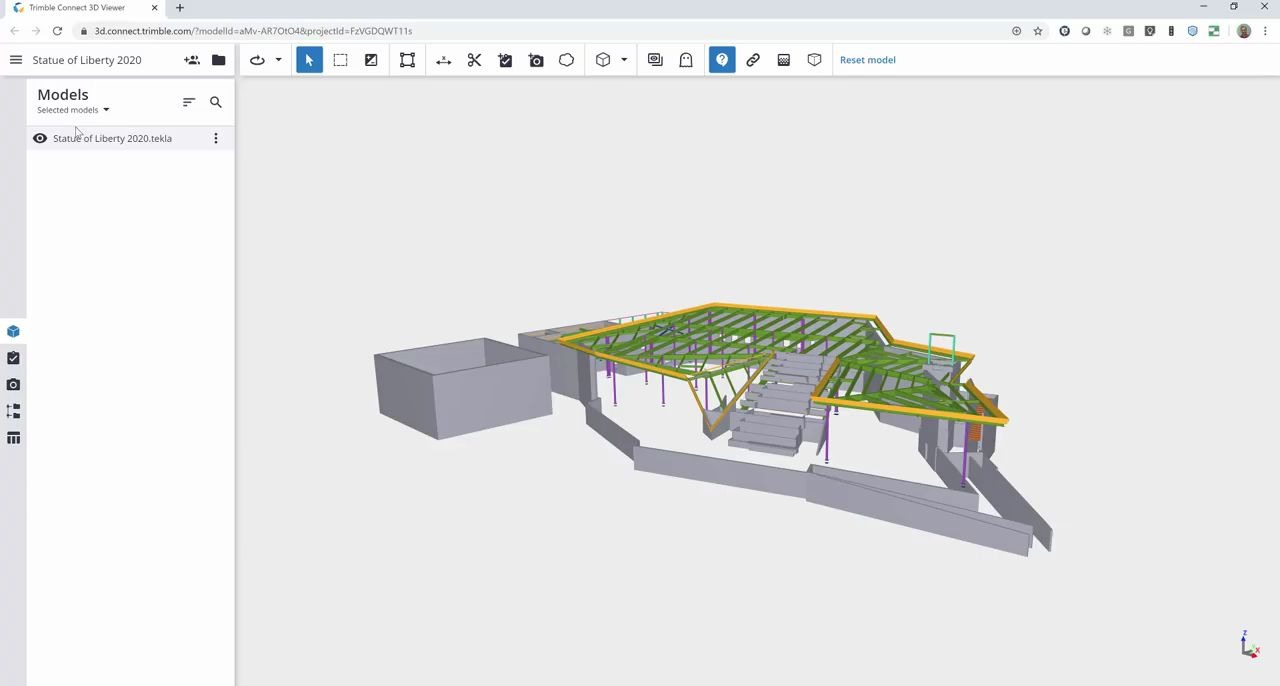Click the Reset model button
1280x686 pixels.
[x=867, y=59]
